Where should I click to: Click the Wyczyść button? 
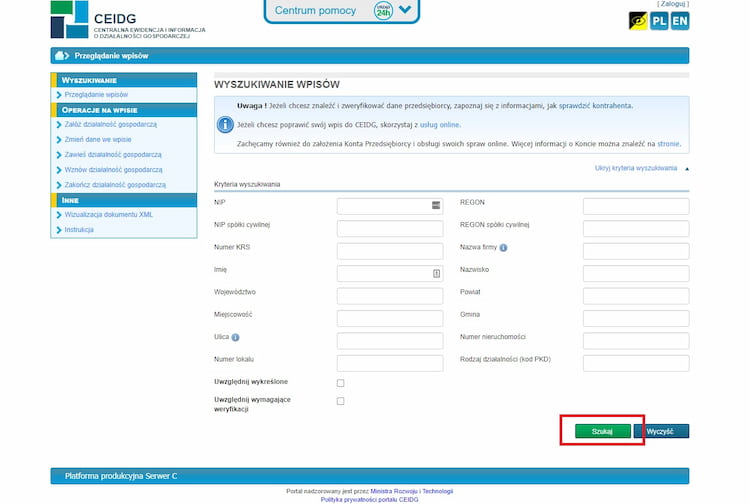[662, 431]
